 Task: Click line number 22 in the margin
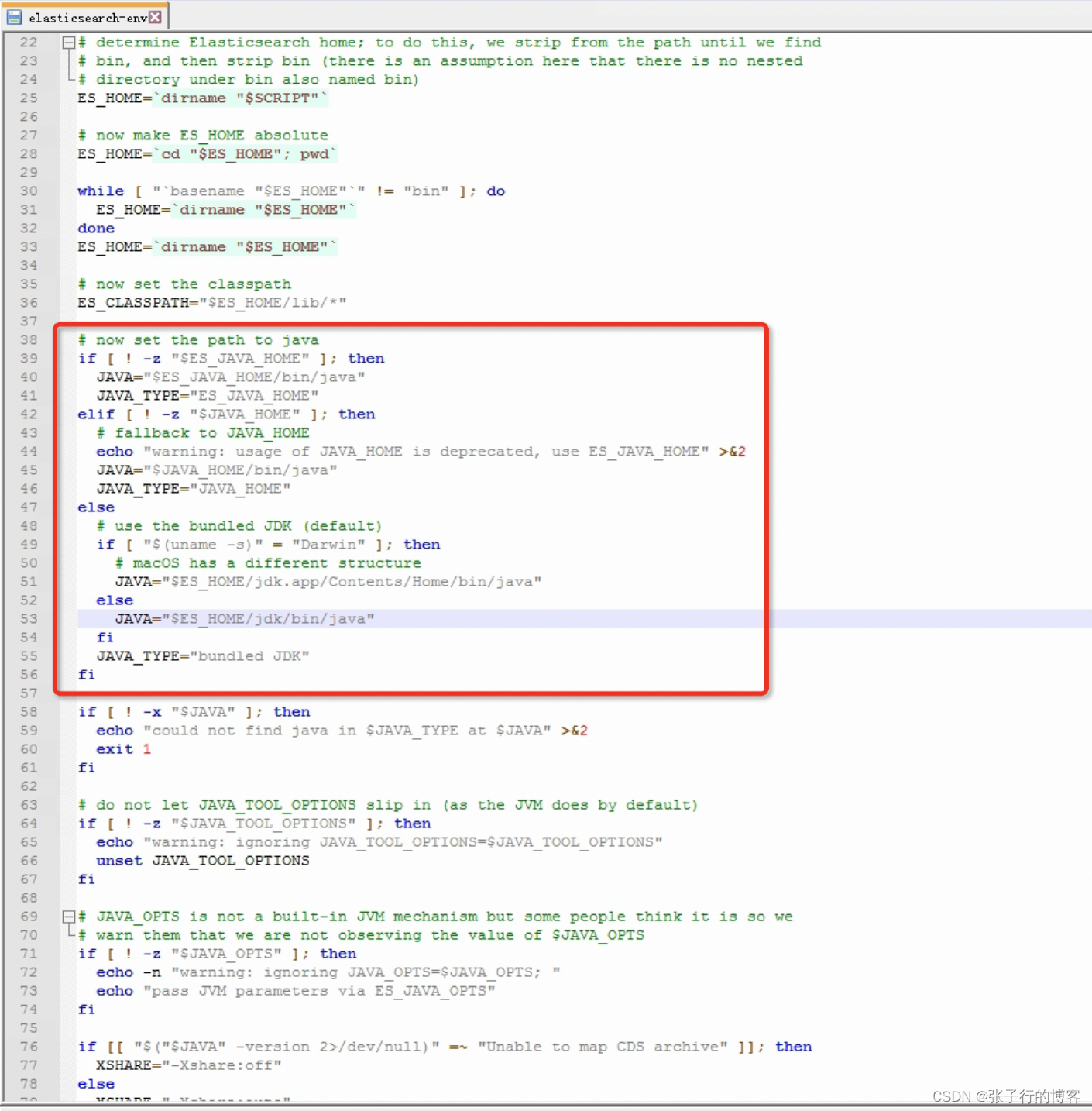(29, 43)
